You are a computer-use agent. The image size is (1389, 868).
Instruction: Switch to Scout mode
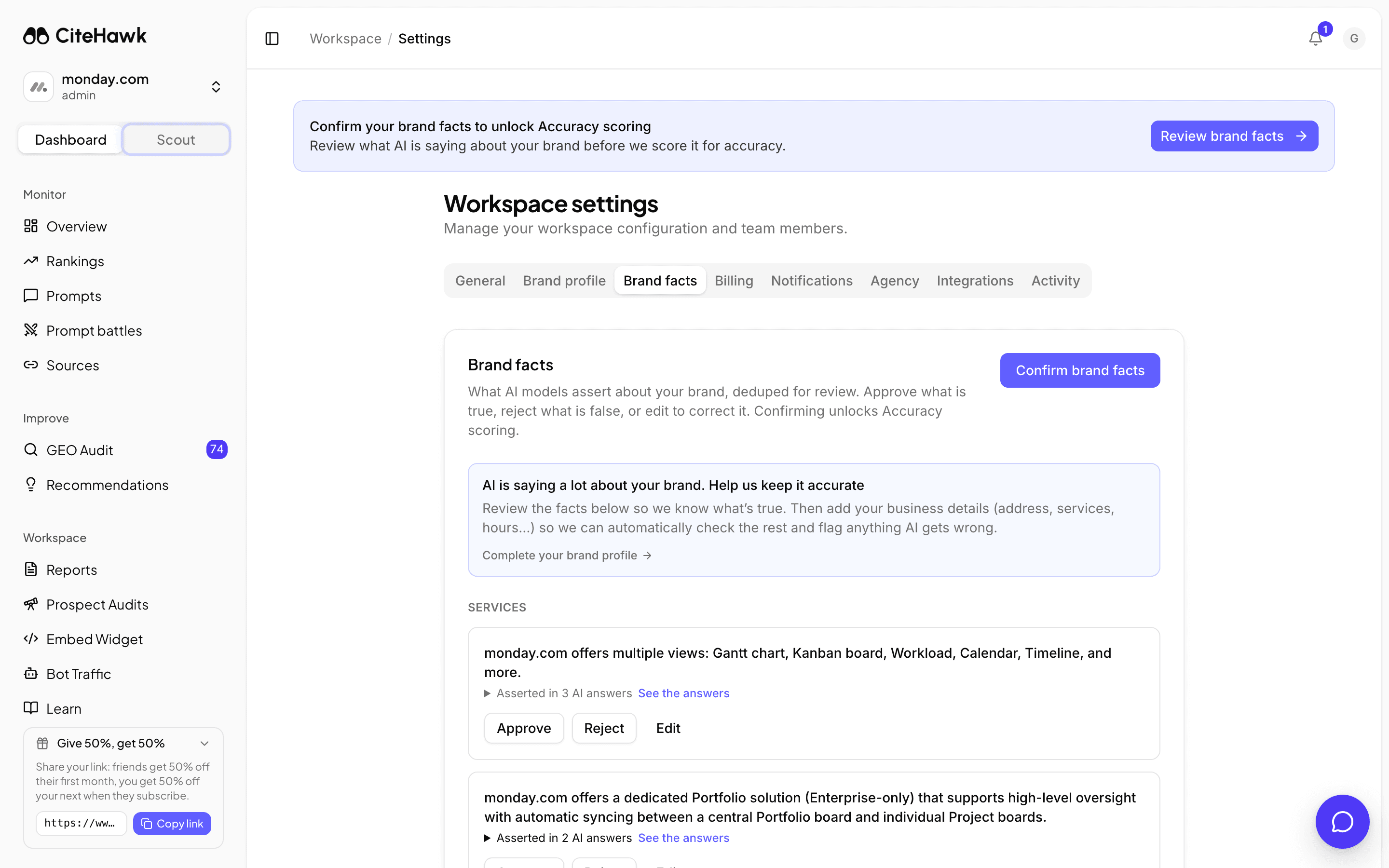click(176, 139)
